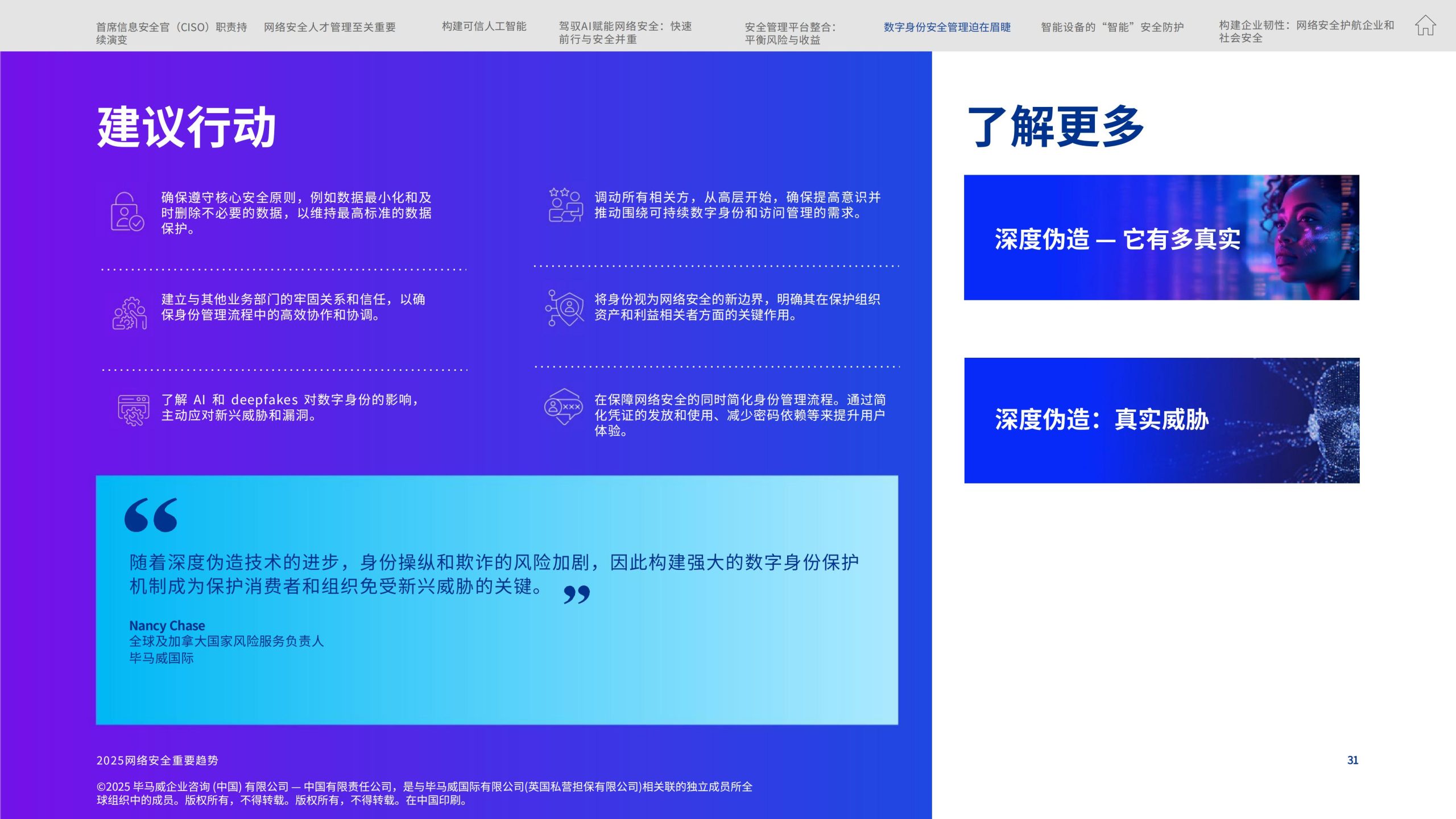
Task: Click the browser window with gear icon
Action: pos(134,410)
